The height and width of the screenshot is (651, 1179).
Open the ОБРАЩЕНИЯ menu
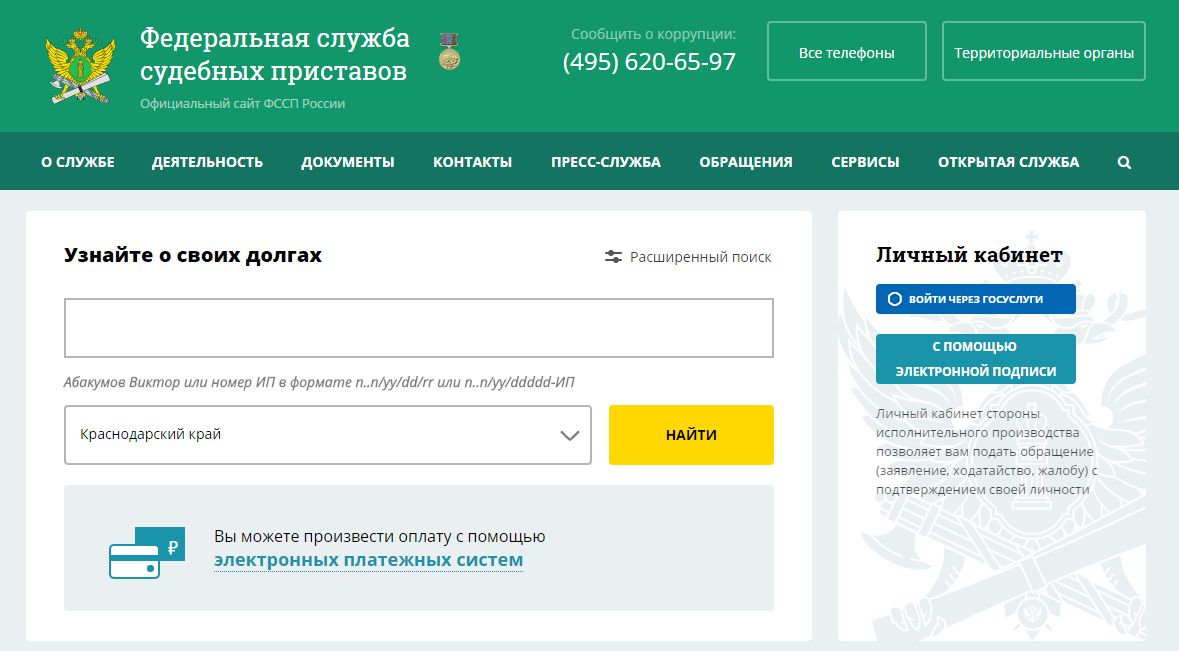pyautogui.click(x=746, y=162)
